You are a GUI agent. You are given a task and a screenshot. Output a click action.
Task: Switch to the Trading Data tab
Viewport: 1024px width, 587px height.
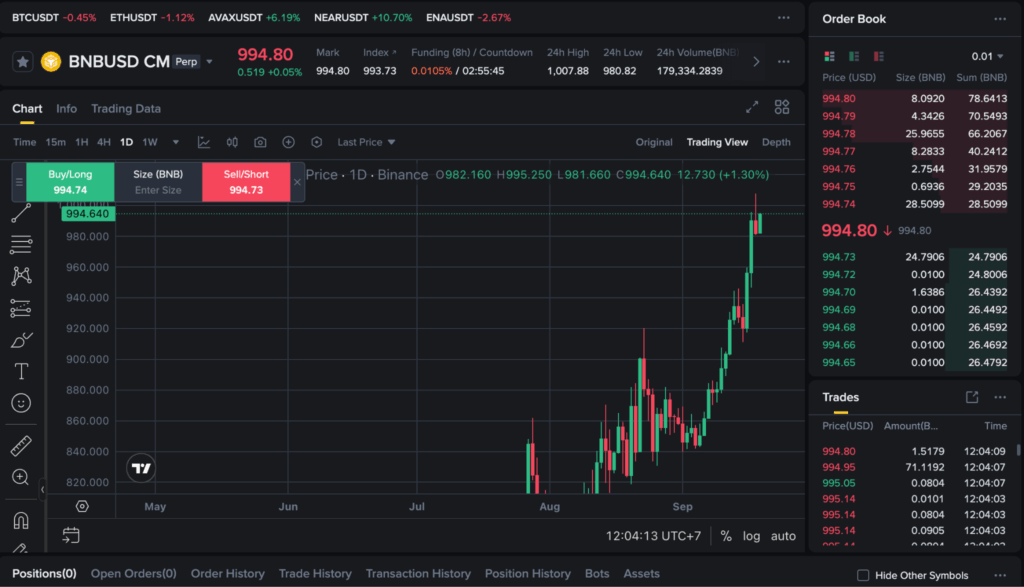click(126, 108)
